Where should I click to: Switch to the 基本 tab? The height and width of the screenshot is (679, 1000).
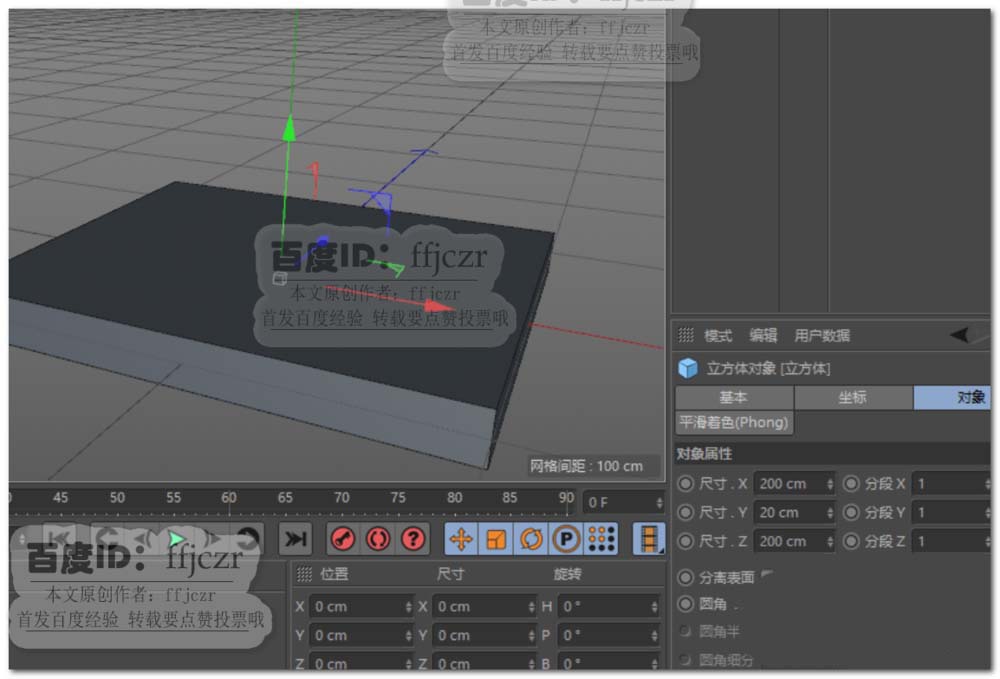pos(734,398)
